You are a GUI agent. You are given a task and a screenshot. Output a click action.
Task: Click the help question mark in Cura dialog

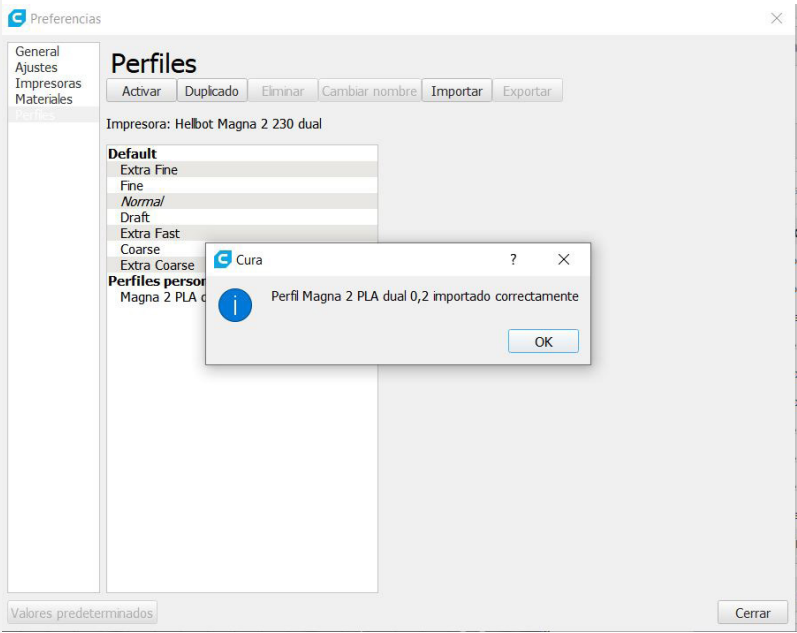pyautogui.click(x=513, y=259)
